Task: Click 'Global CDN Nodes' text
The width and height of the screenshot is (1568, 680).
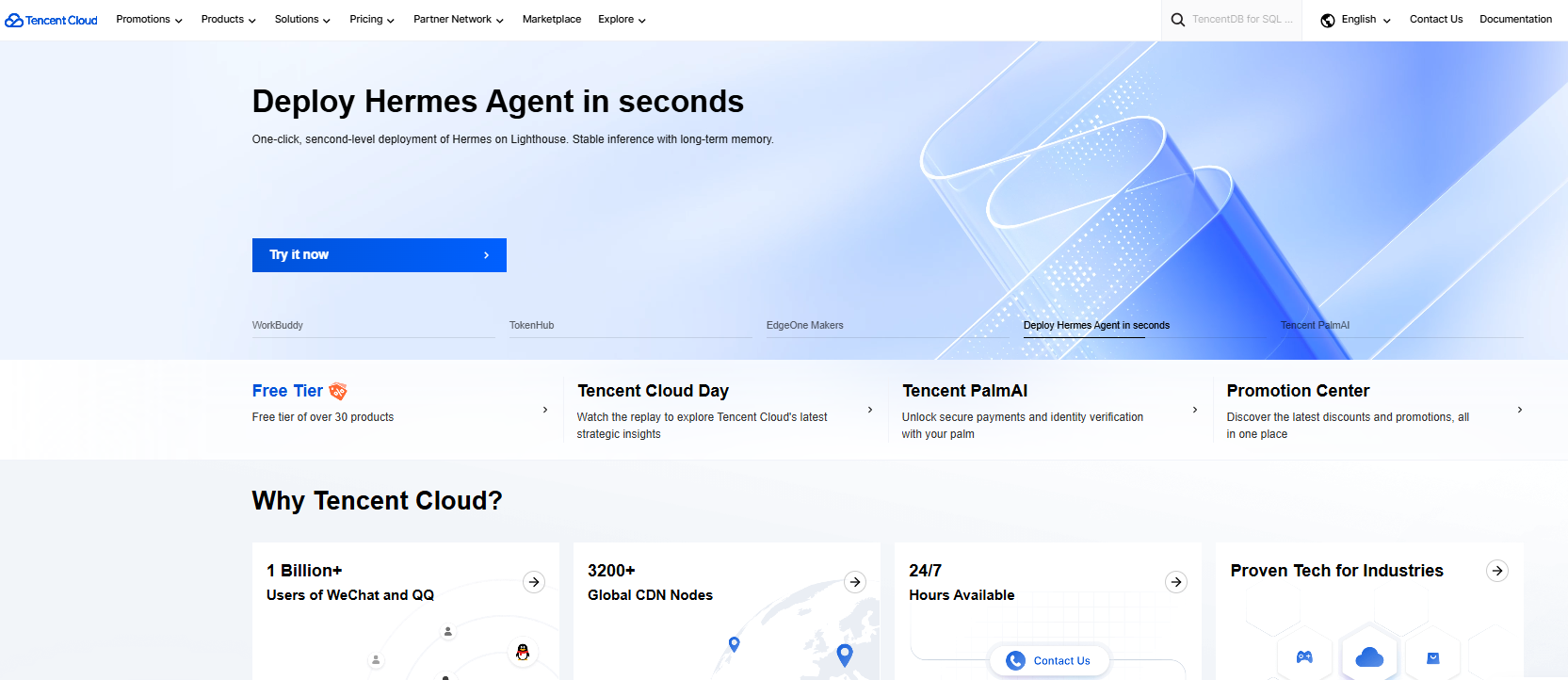Action: point(650,595)
